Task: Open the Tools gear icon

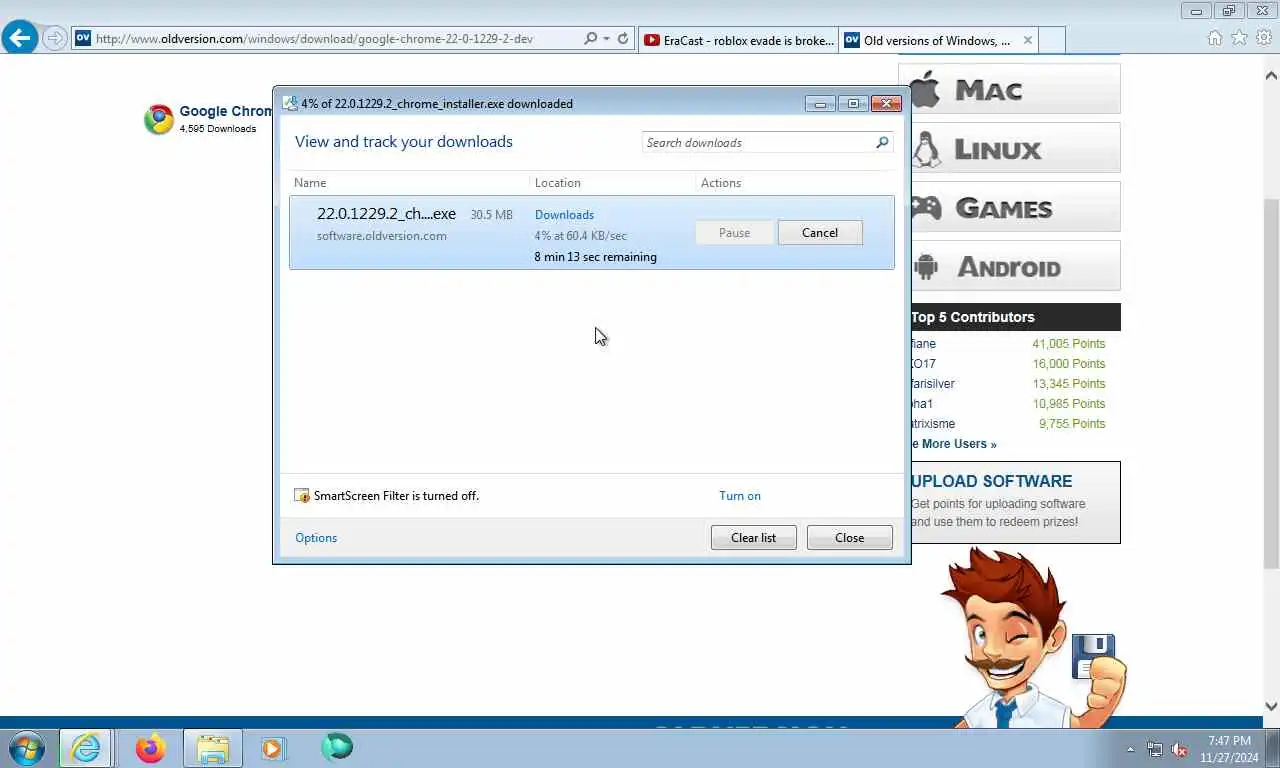Action: coord(1264,38)
